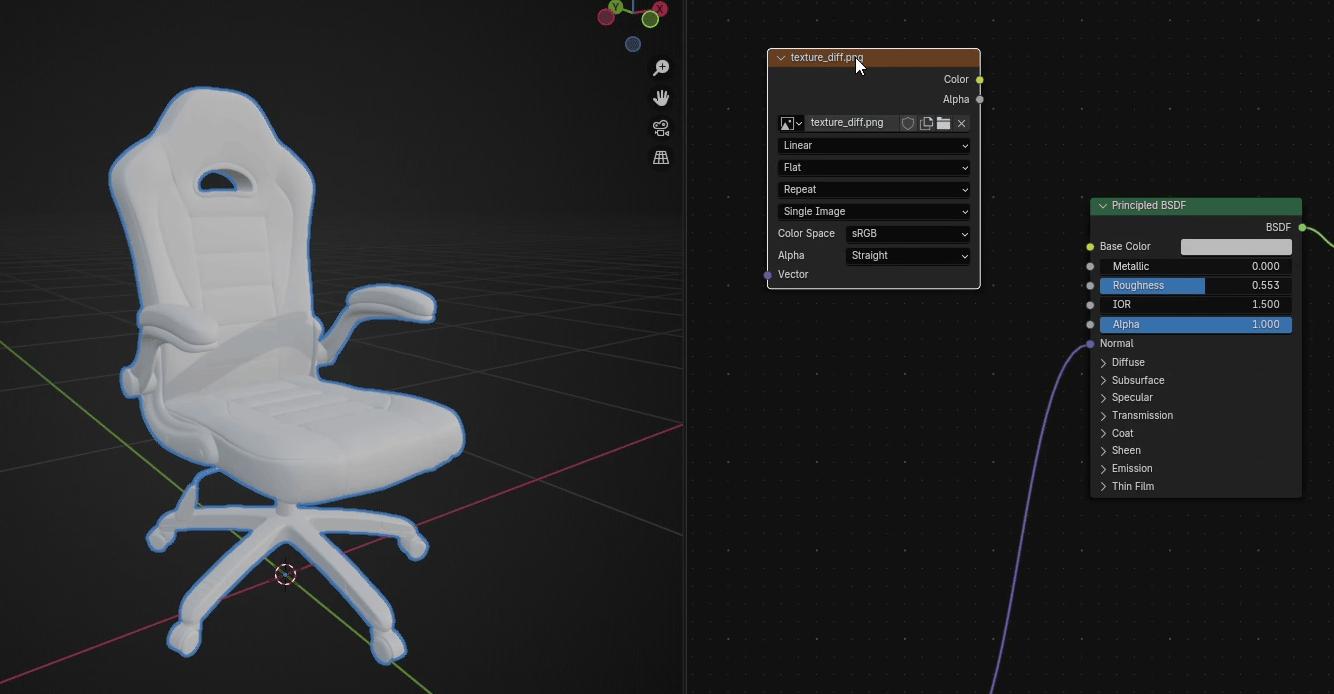Open the Linear interpolation dropdown
The height and width of the screenshot is (694, 1334).
pos(874,146)
